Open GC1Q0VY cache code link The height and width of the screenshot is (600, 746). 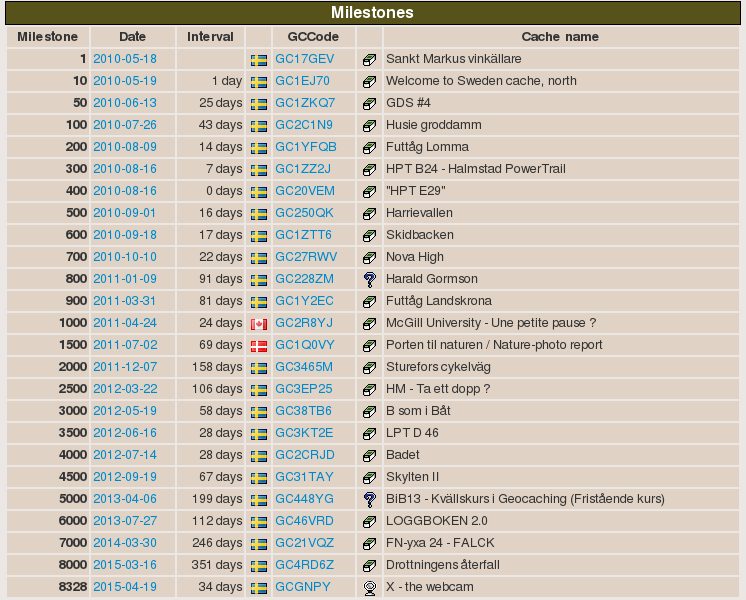[x=304, y=345]
